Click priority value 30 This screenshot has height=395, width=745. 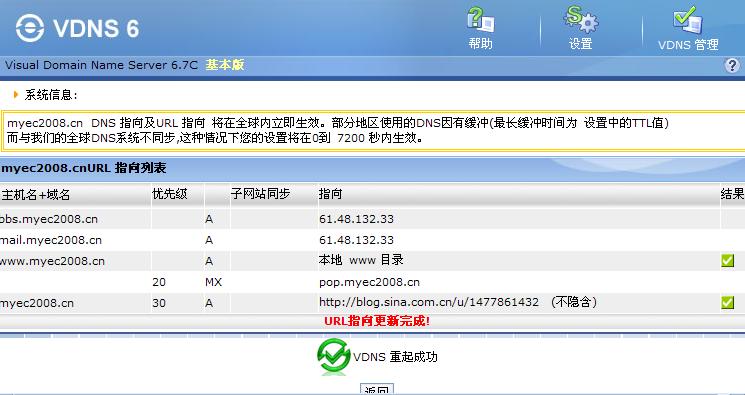pos(159,303)
